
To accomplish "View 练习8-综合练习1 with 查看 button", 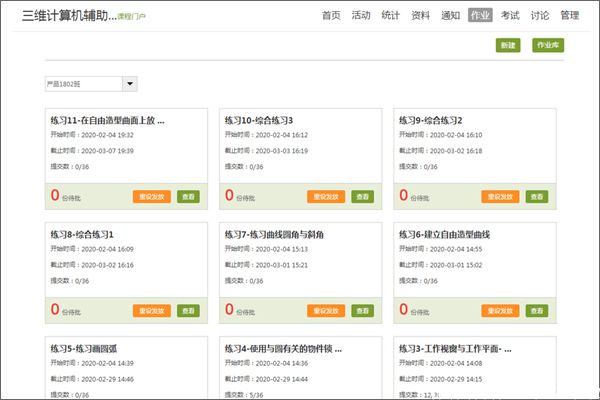I will pos(188,311).
